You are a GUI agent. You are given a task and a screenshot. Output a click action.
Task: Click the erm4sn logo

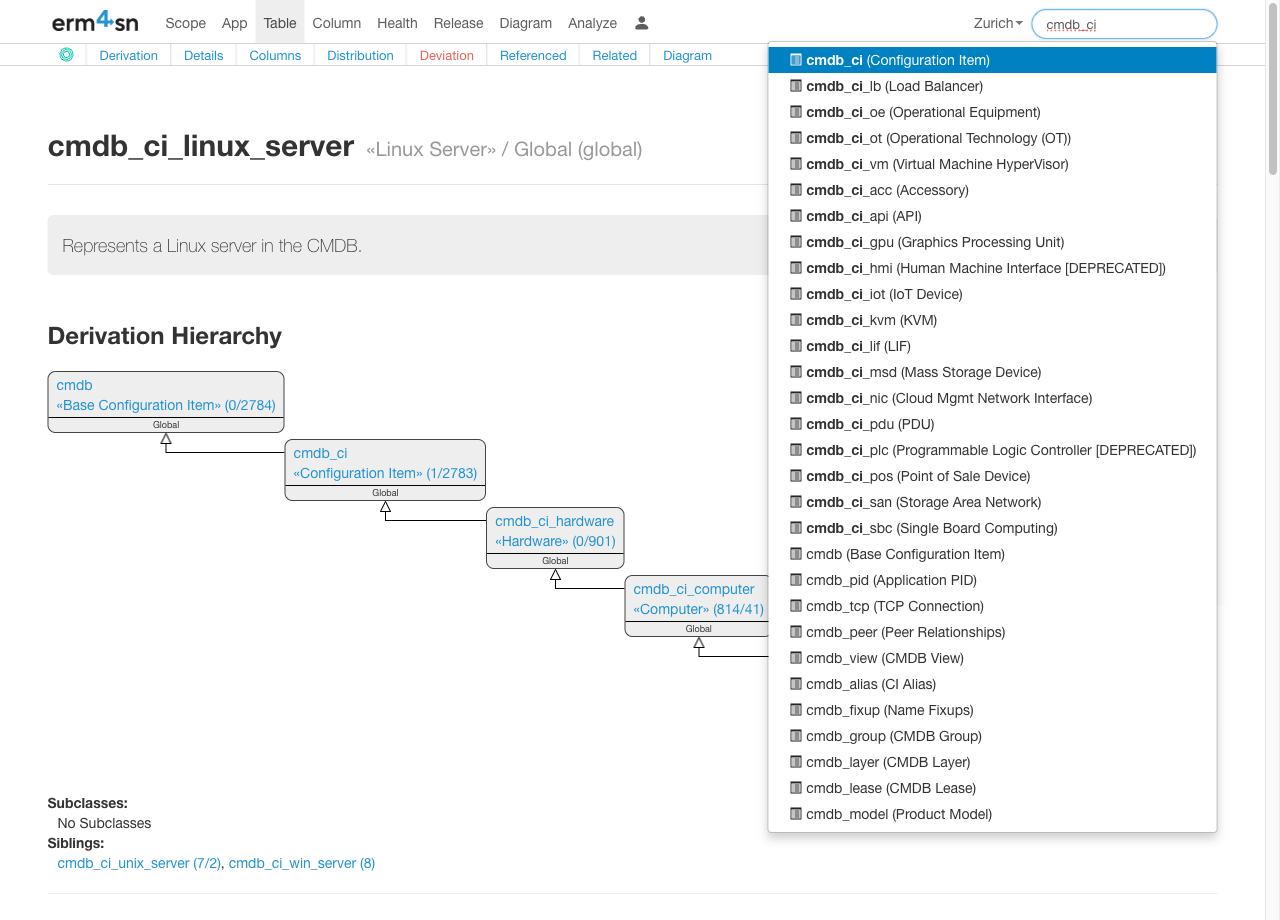click(x=95, y=22)
